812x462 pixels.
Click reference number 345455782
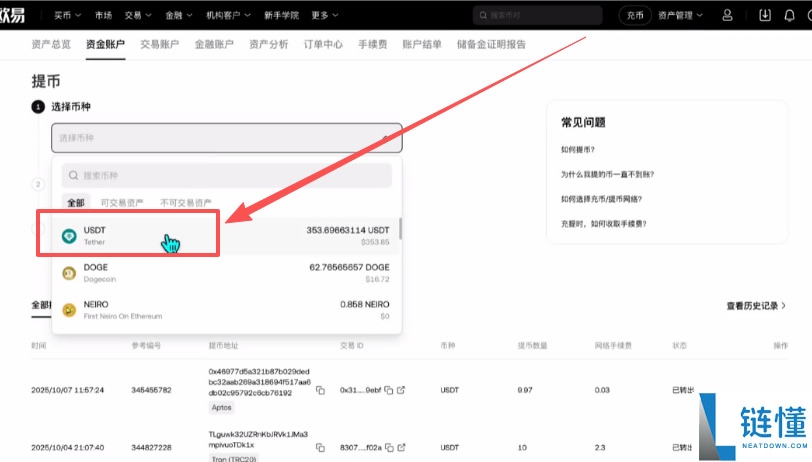[151, 390]
